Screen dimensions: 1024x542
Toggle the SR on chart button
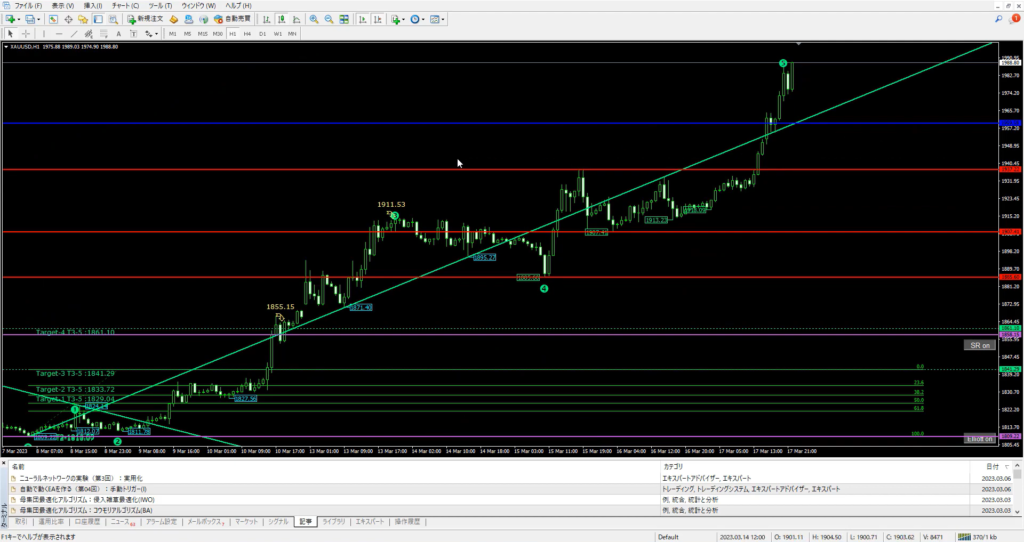pyautogui.click(x=978, y=345)
